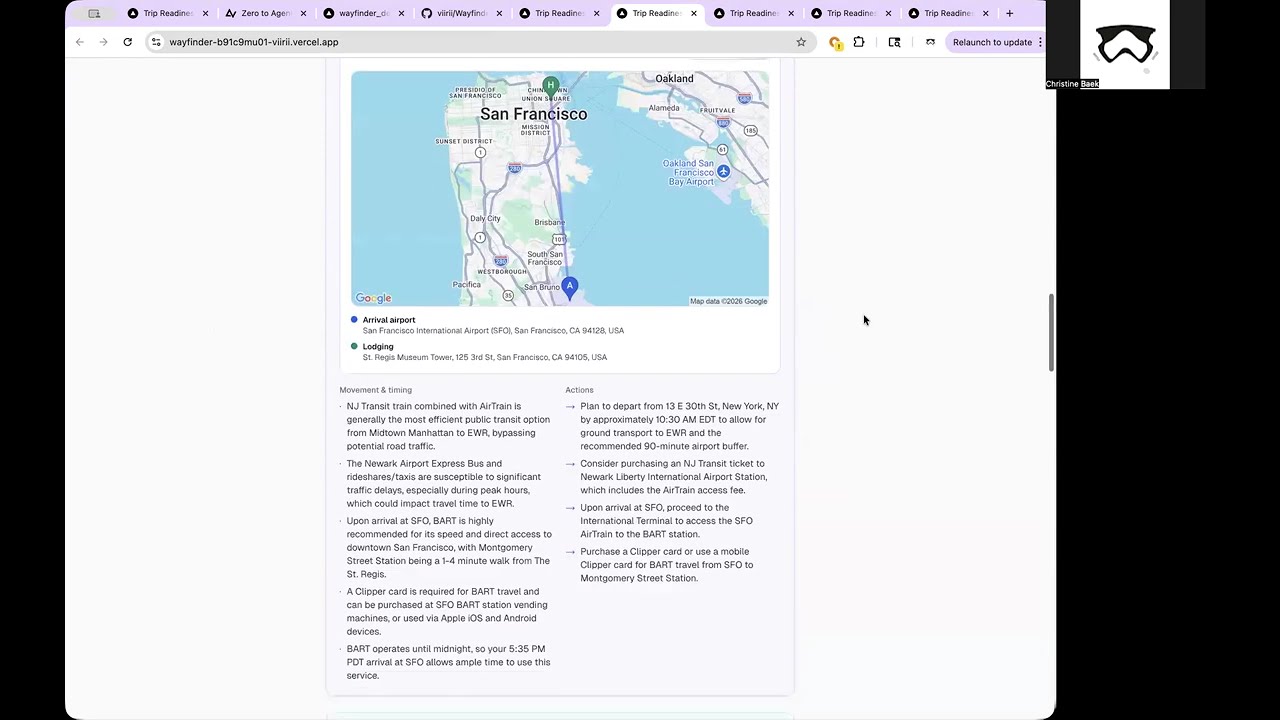
Task: Open a new browser tab with plus
Action: (x=1009, y=13)
